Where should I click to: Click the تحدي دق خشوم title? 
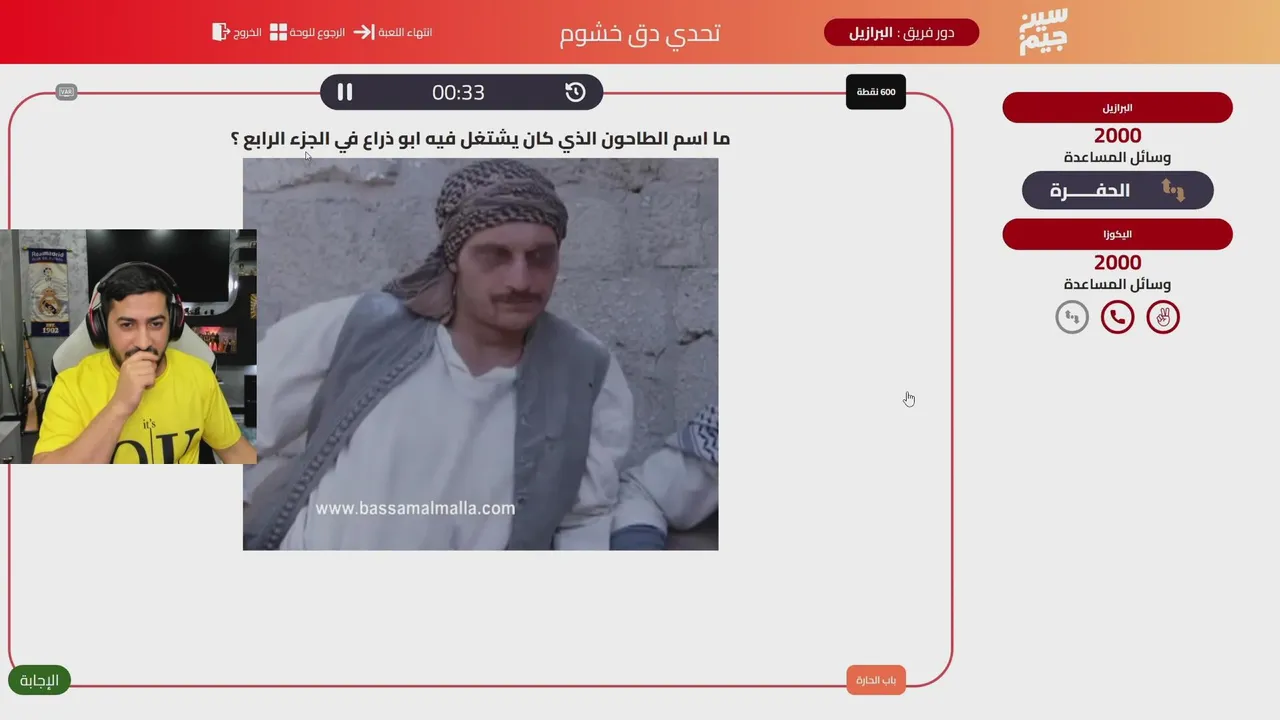tap(640, 33)
